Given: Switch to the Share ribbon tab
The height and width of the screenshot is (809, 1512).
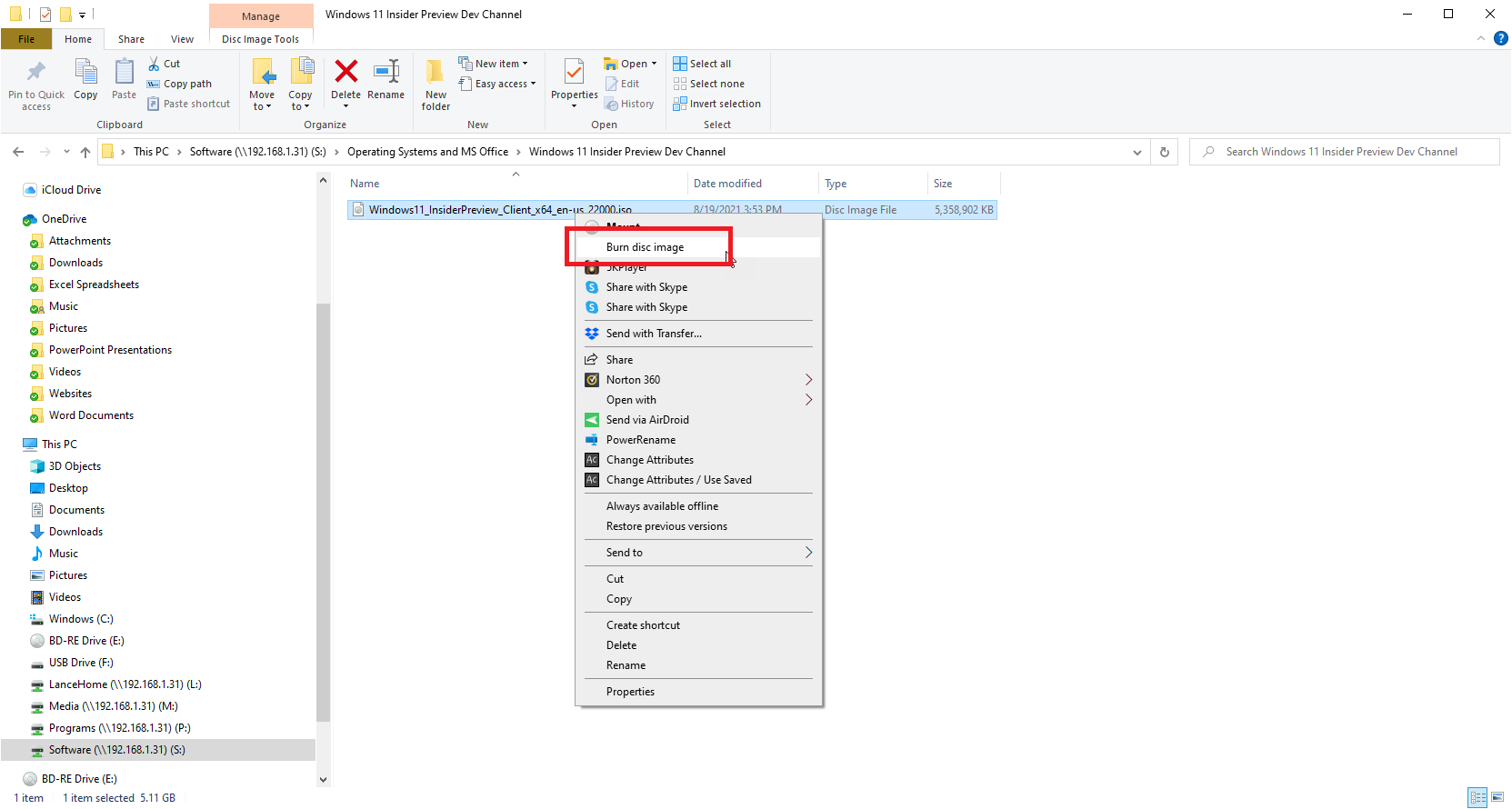Looking at the screenshot, I should click(131, 39).
